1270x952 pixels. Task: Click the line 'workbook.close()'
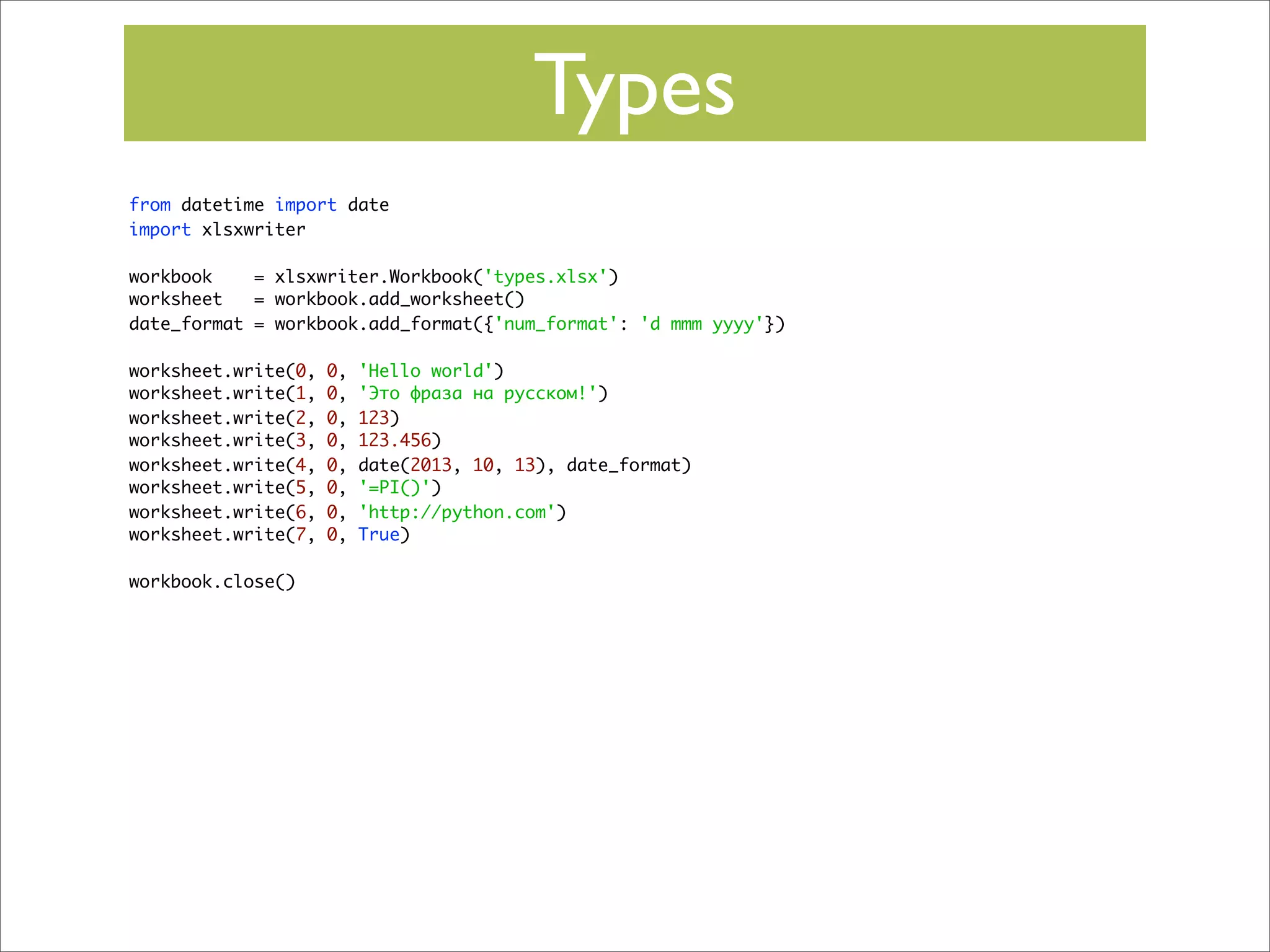point(212,581)
